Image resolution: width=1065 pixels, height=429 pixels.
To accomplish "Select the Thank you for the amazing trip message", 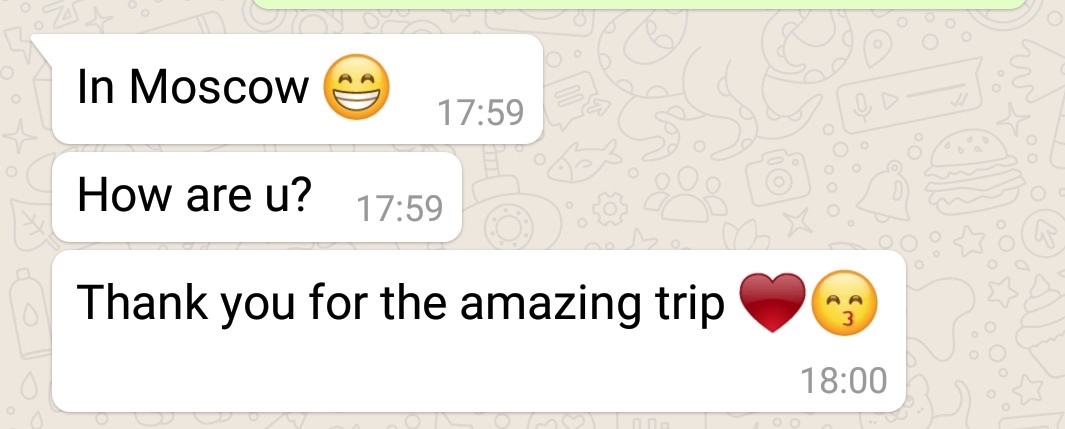I will pos(479,331).
